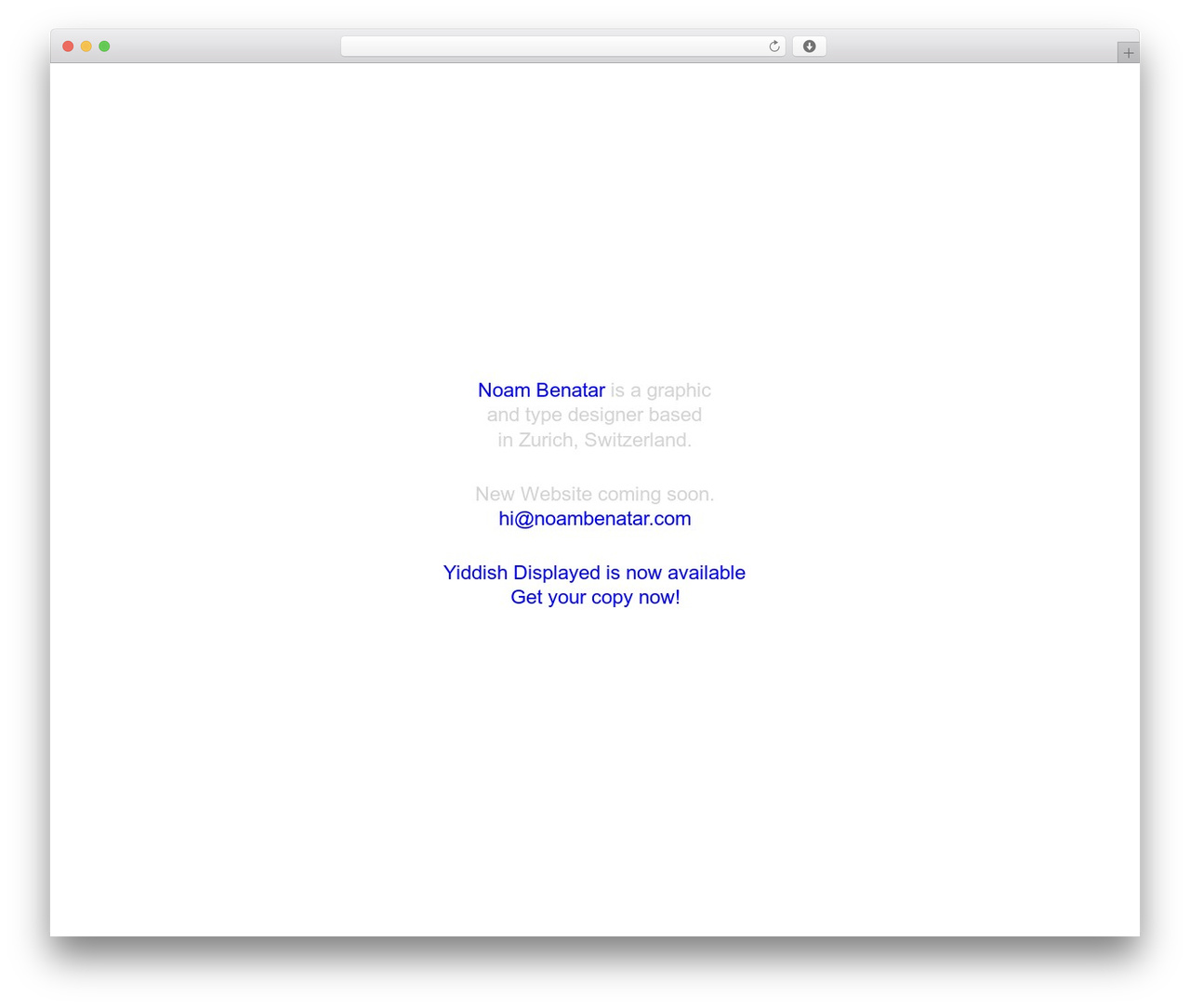Image resolution: width=1190 pixels, height=1008 pixels.
Task: Select the text New Website coming soon.
Action: 595,494
